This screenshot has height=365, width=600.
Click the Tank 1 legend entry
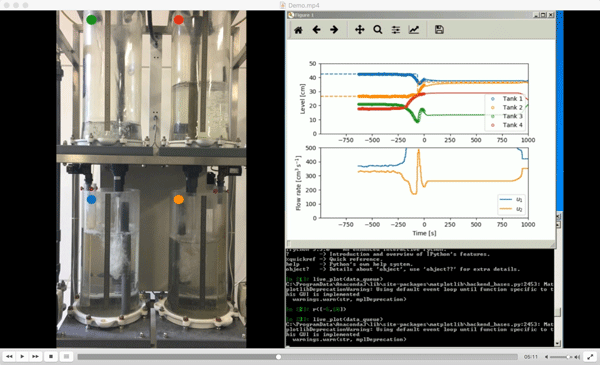pyautogui.click(x=506, y=99)
